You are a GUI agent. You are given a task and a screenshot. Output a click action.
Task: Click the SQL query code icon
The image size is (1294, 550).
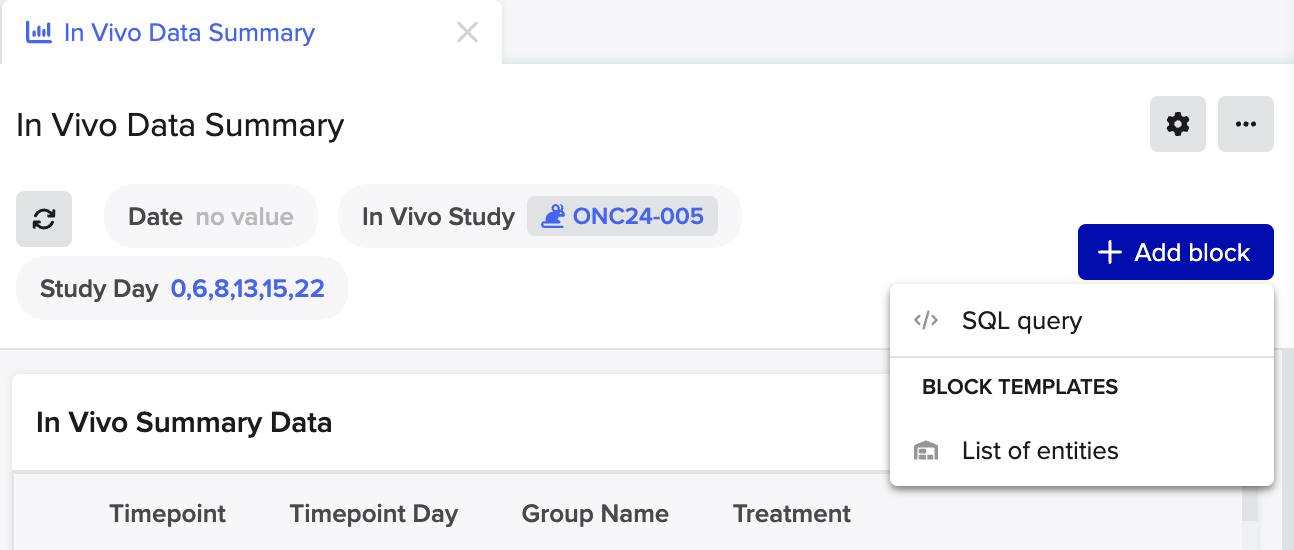926,320
